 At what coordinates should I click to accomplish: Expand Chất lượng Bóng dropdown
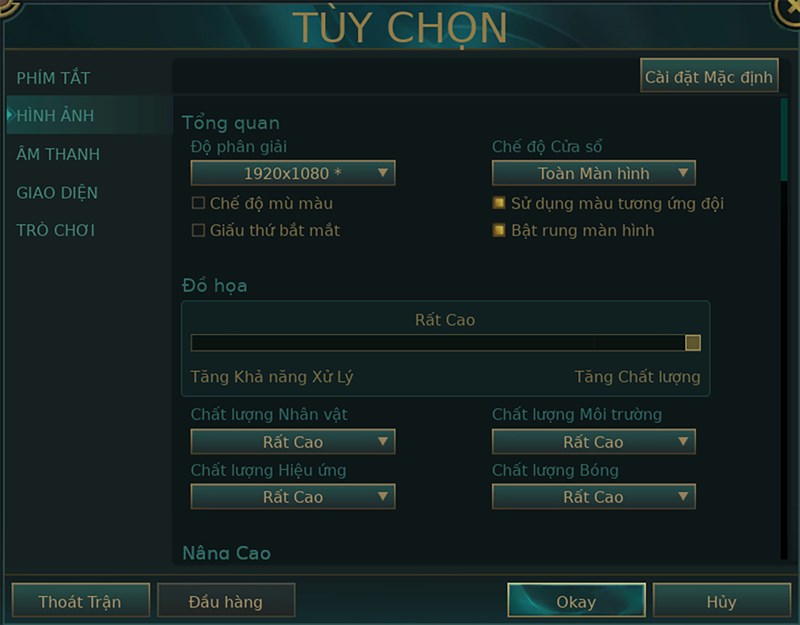pyautogui.click(x=593, y=497)
